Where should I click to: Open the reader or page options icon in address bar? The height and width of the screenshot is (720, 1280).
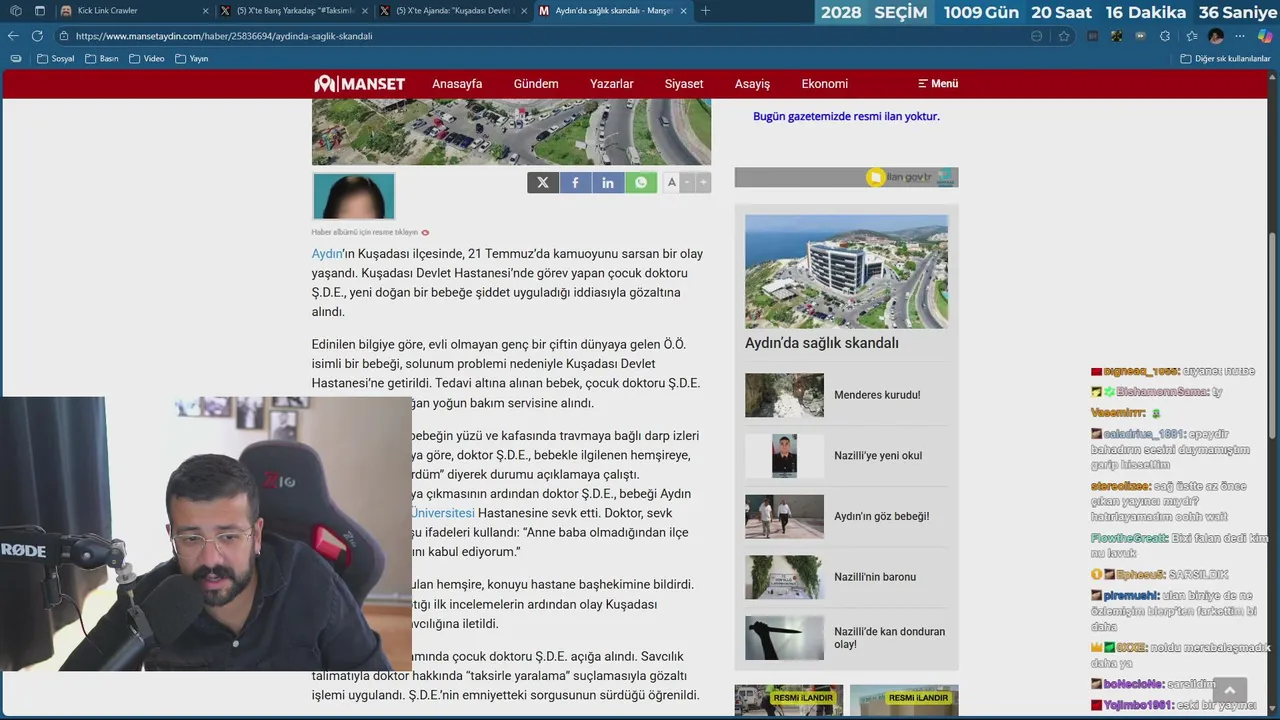[1036, 36]
